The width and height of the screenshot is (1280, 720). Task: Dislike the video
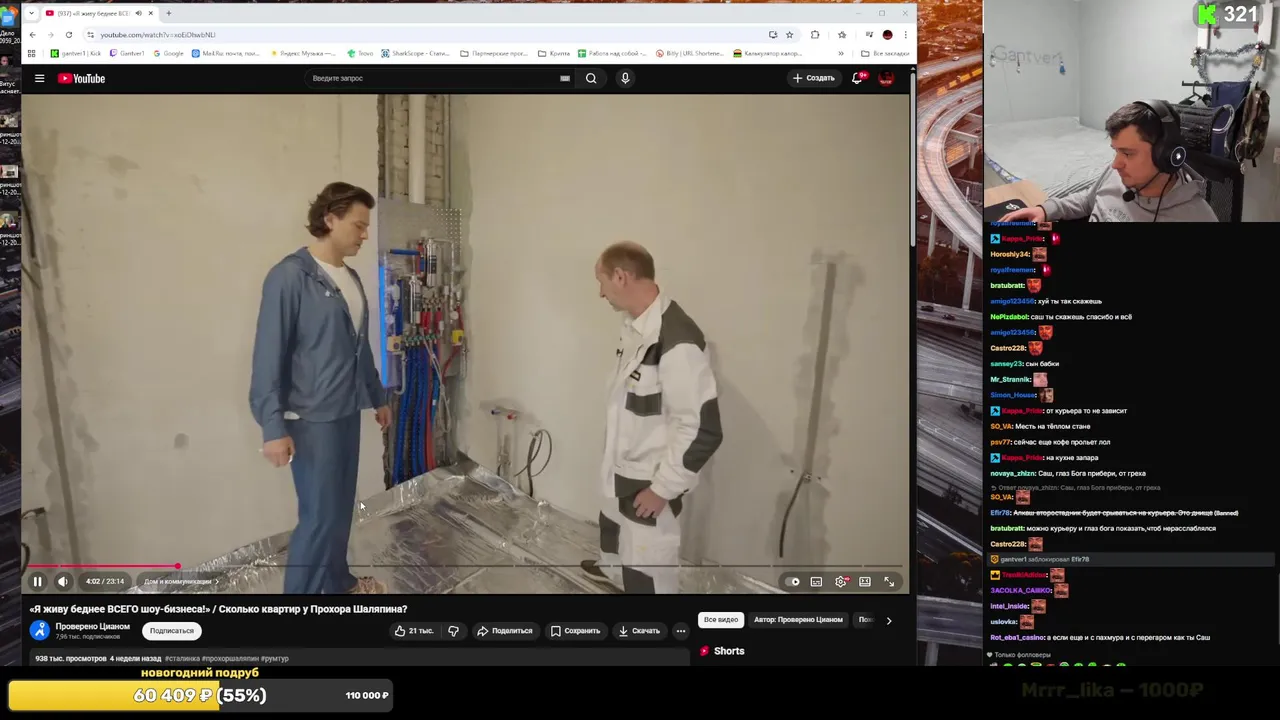pyautogui.click(x=453, y=631)
